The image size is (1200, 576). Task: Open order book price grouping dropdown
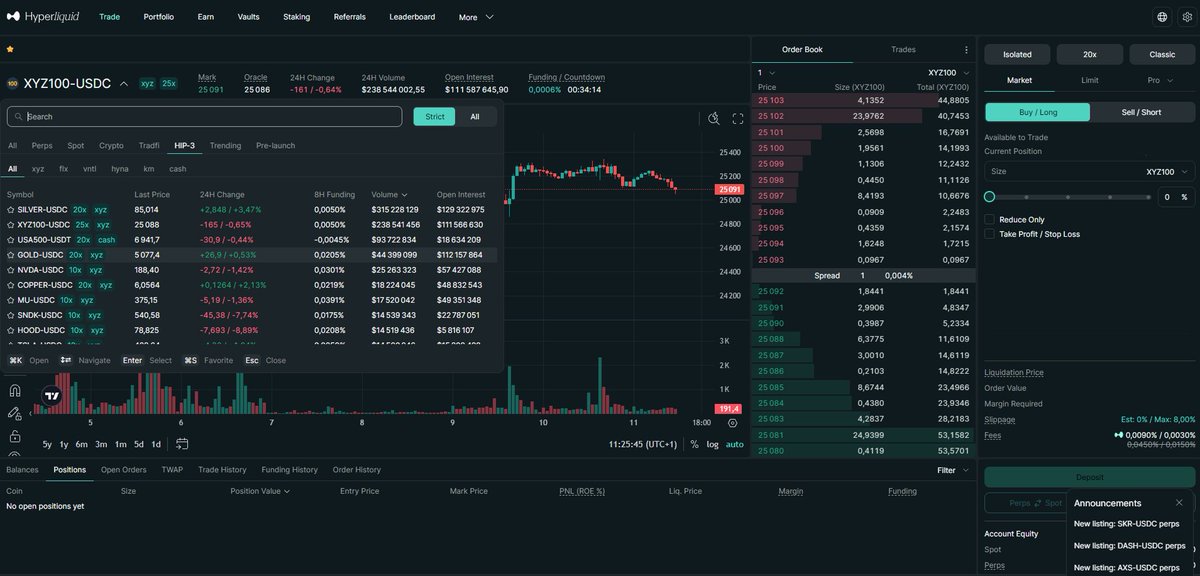[x=765, y=73]
